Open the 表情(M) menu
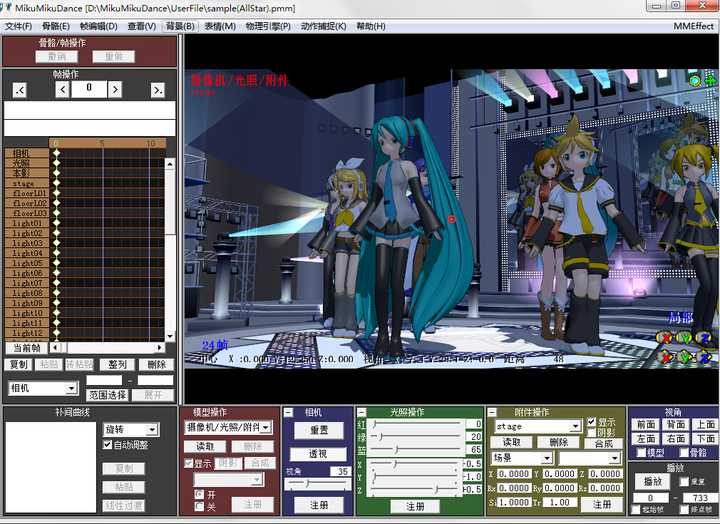720x524 pixels. [220, 26]
